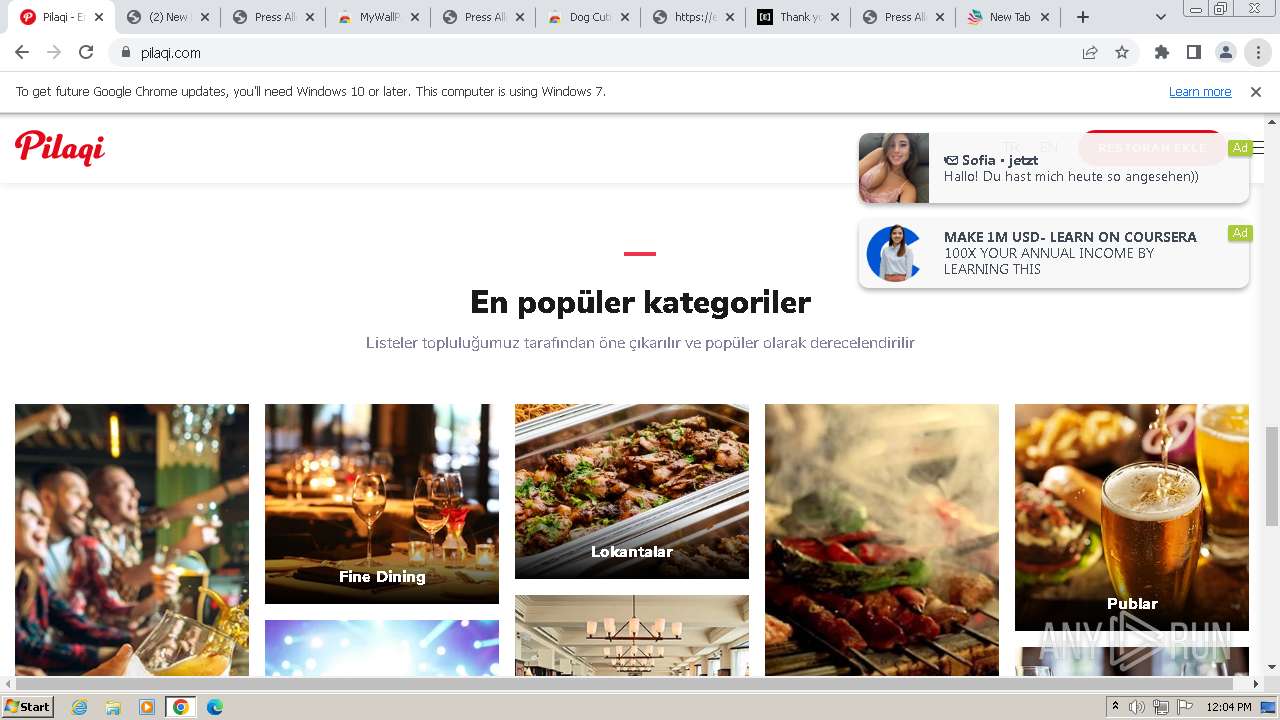Show hidden system tray icons

click(x=1115, y=707)
